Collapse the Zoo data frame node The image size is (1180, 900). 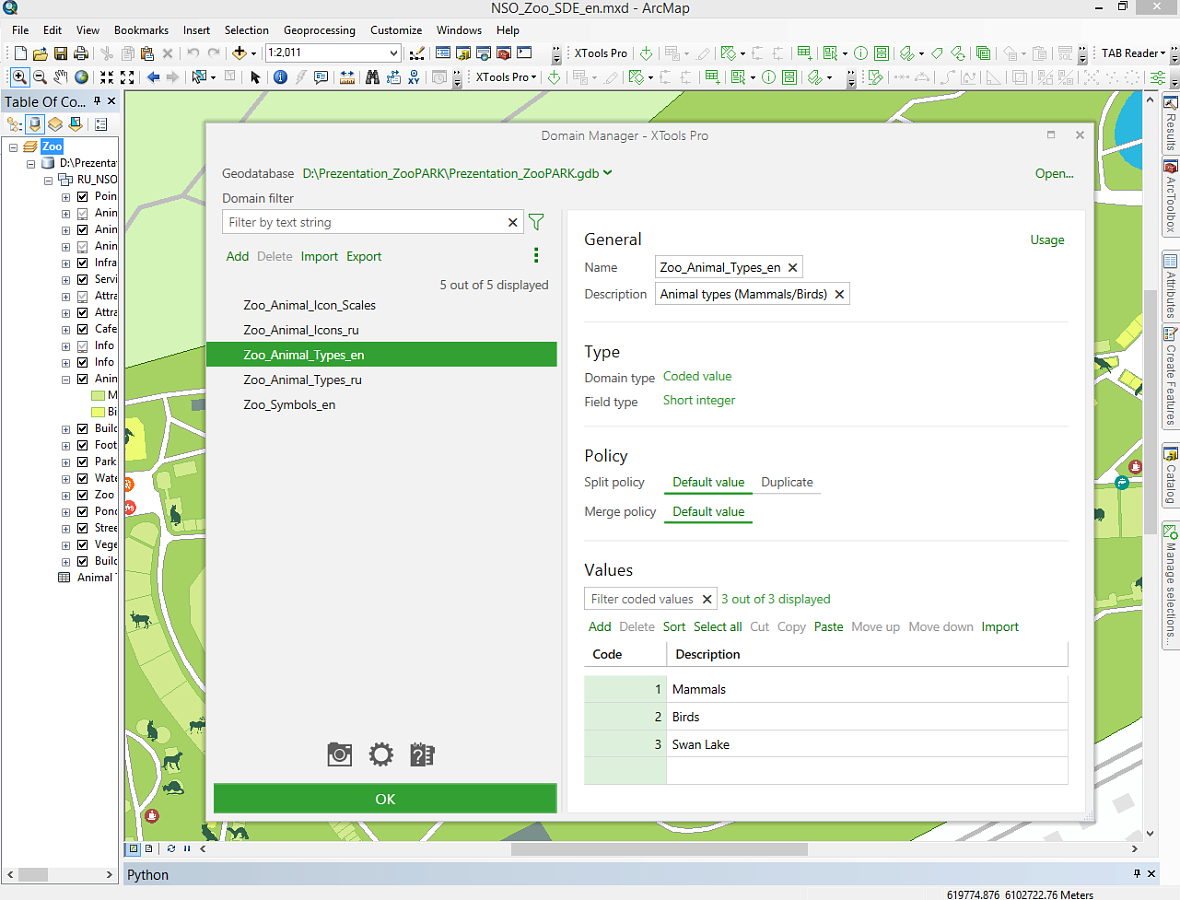pyautogui.click(x=13, y=147)
